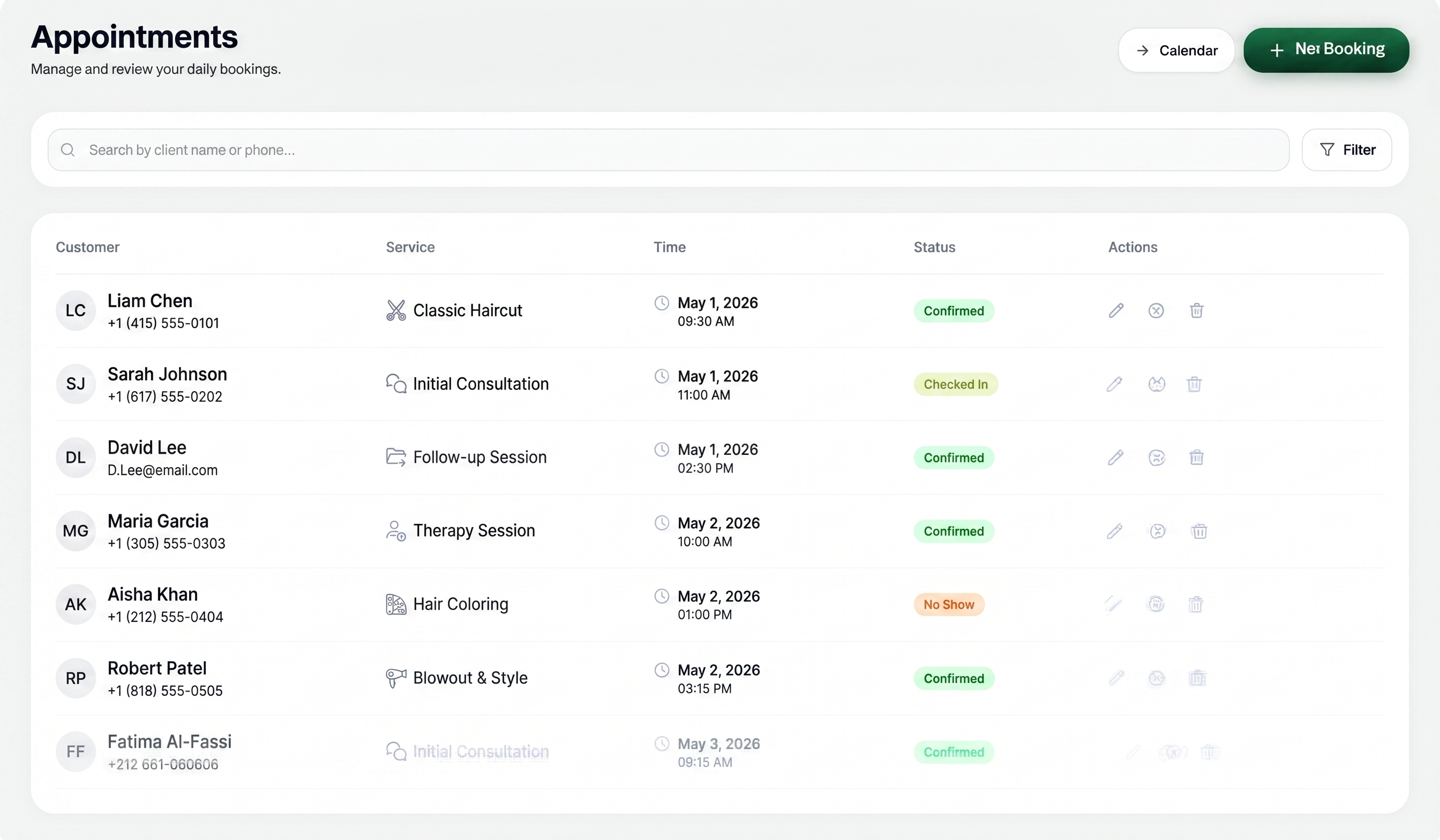Focus the client search field
Viewport: 1440px width, 840px height.
click(669, 149)
